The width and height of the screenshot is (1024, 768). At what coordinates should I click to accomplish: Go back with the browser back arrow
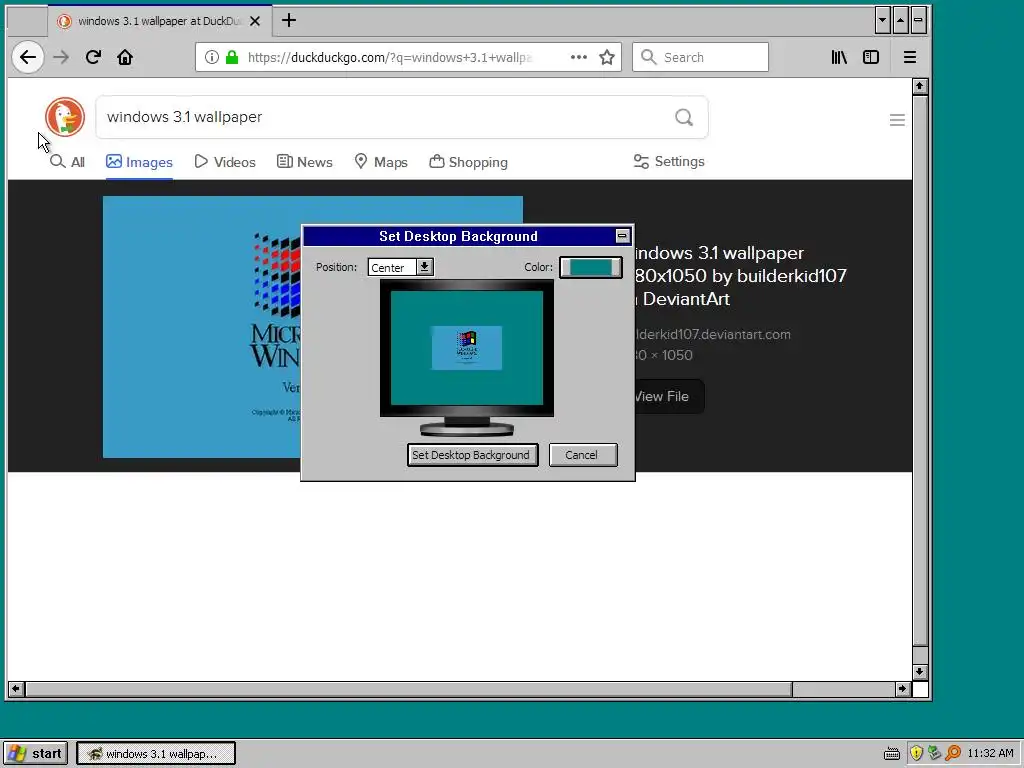pos(27,57)
